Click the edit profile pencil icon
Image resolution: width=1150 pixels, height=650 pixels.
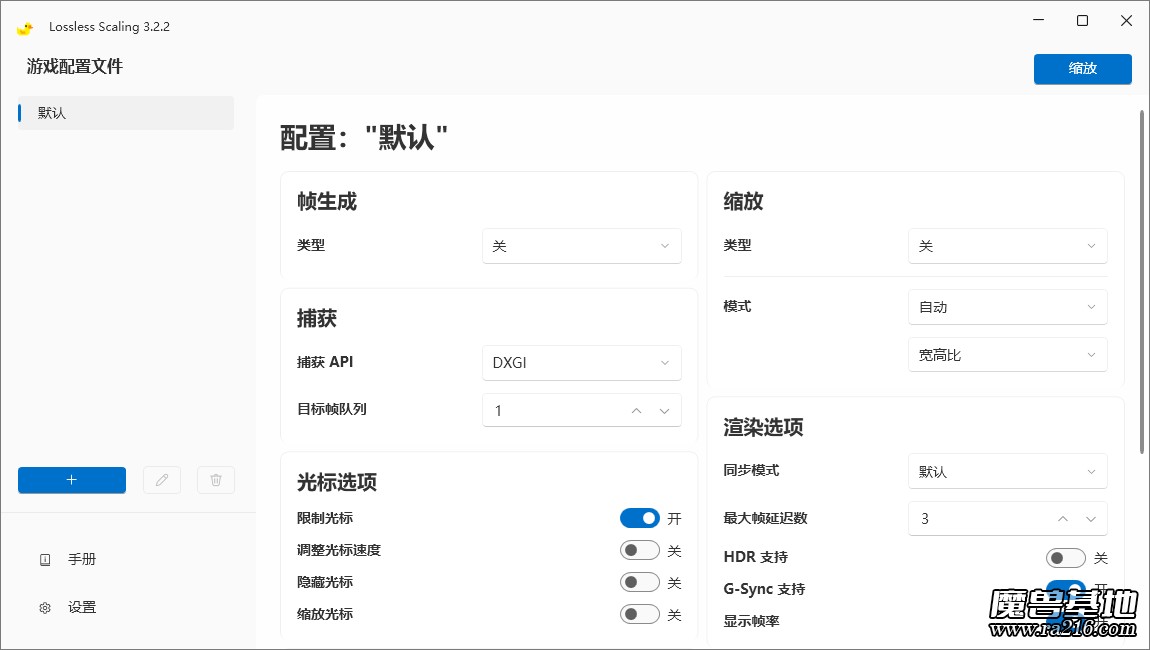coord(162,480)
